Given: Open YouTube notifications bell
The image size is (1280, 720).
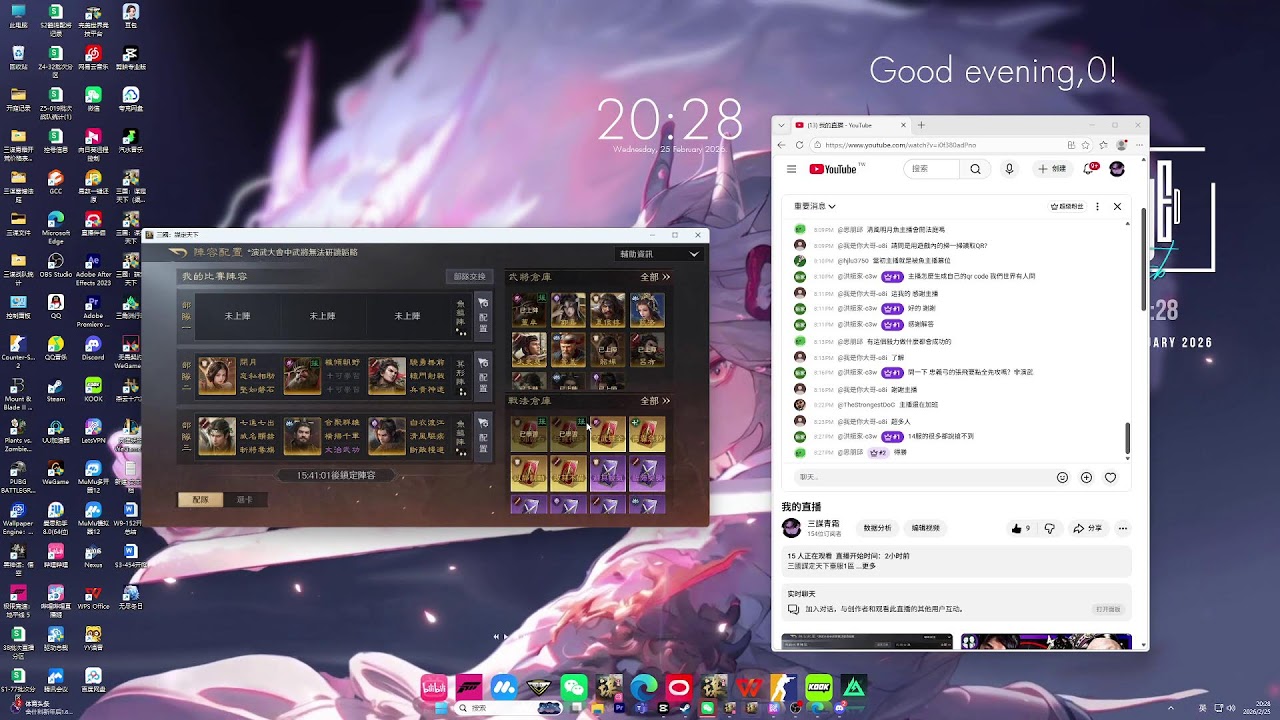Looking at the screenshot, I should click(x=1089, y=169).
